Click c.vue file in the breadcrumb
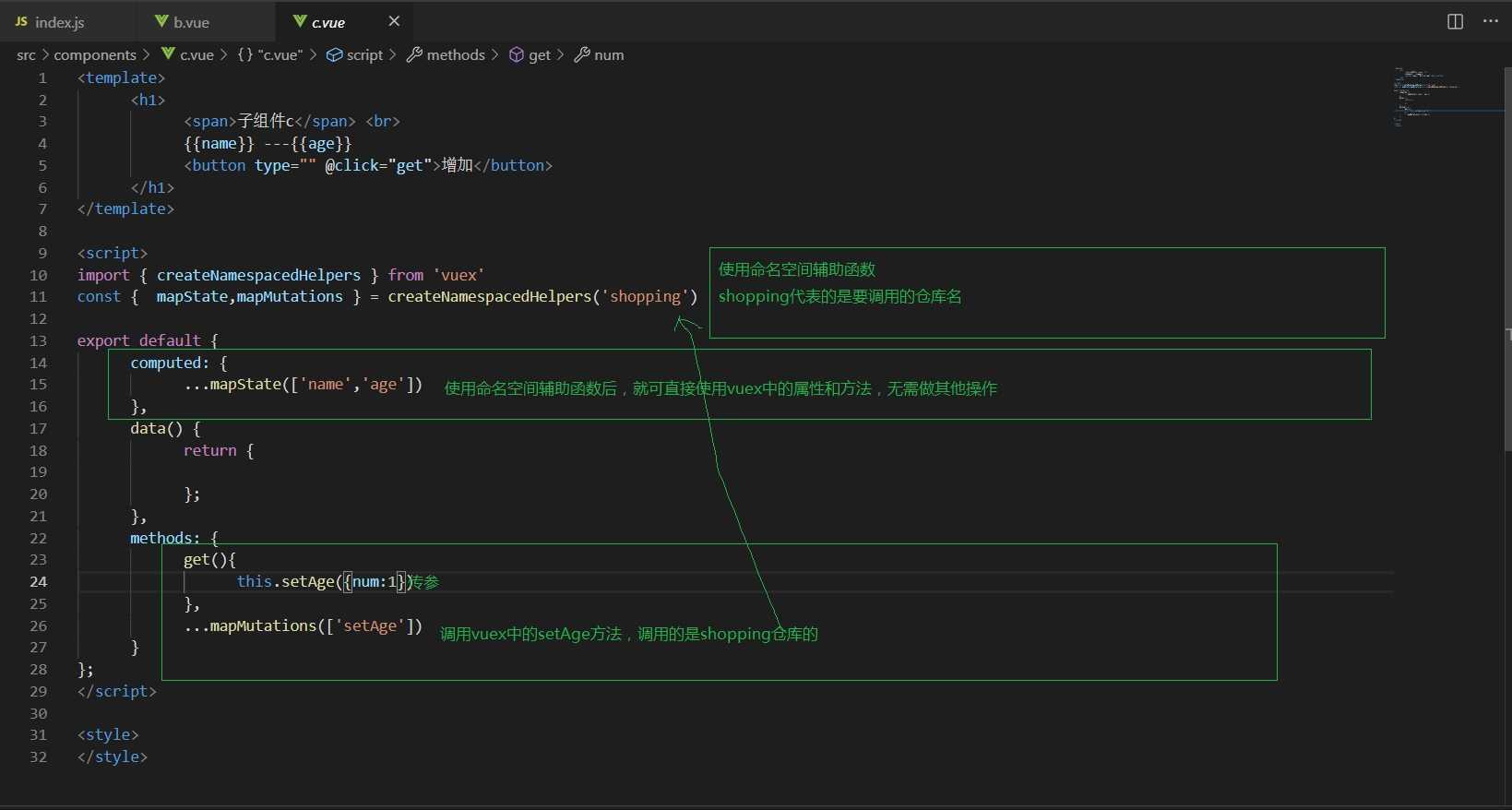Viewport: 1512px width, 810px height. click(196, 55)
